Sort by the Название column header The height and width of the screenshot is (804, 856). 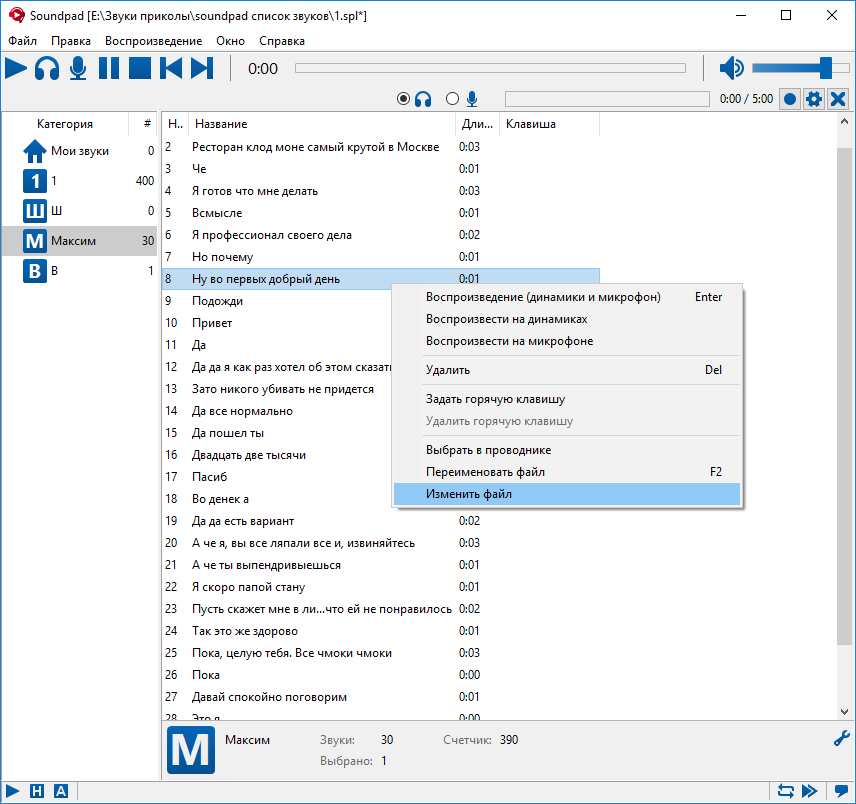point(322,124)
